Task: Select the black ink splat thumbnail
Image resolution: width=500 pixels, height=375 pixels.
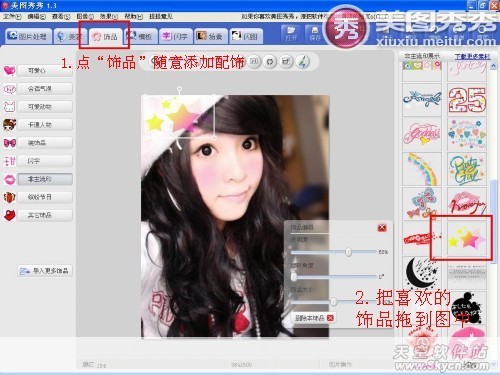Action: [x=467, y=307]
